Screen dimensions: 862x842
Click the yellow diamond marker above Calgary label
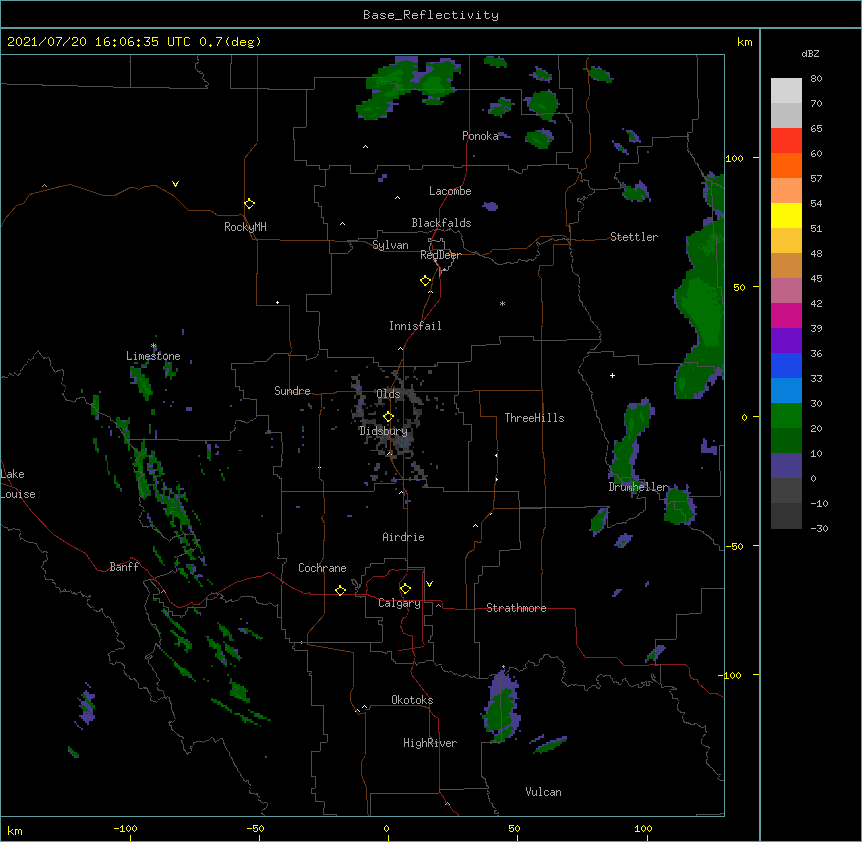click(405, 589)
